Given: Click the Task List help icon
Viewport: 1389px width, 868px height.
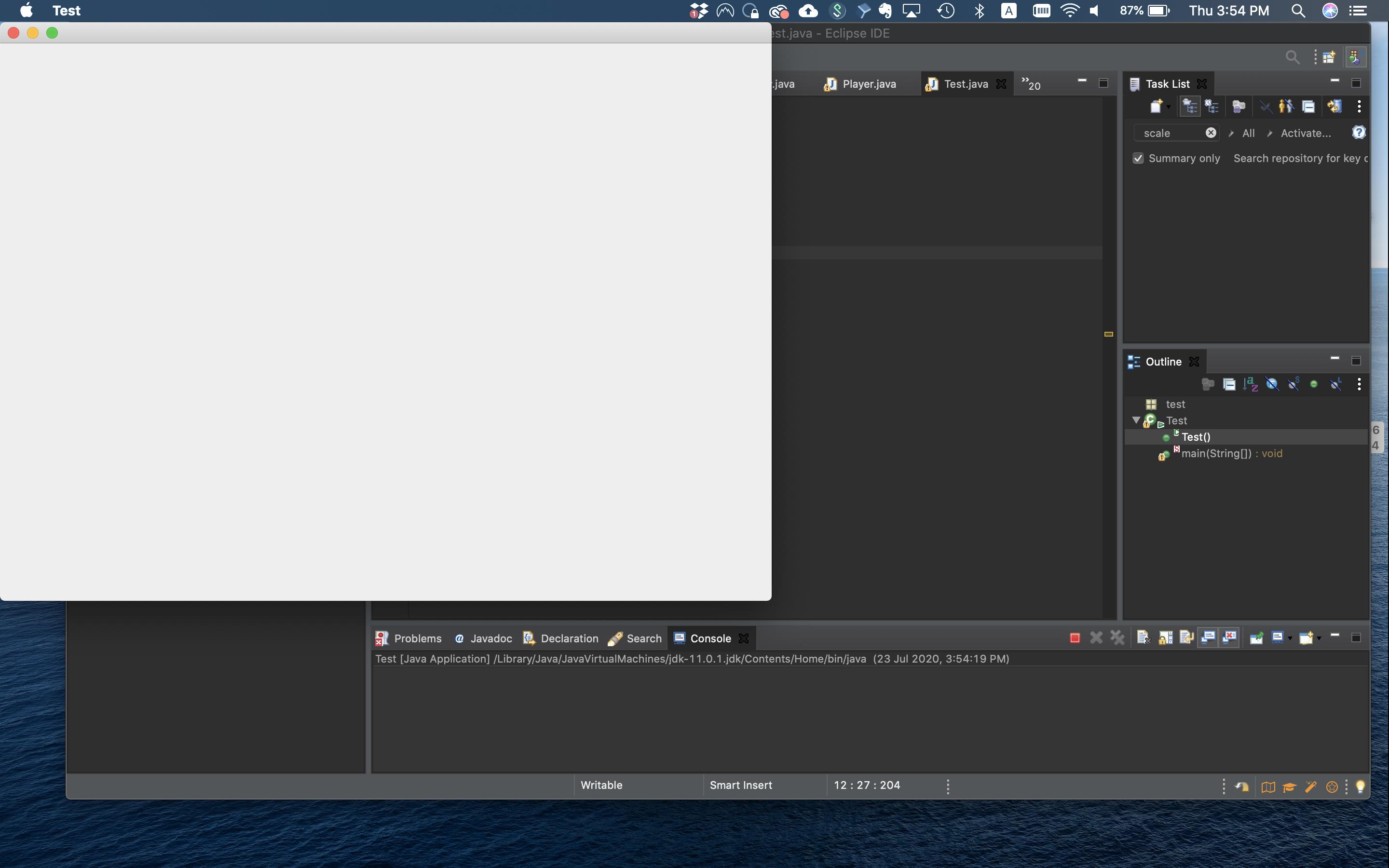Looking at the screenshot, I should click(x=1358, y=133).
